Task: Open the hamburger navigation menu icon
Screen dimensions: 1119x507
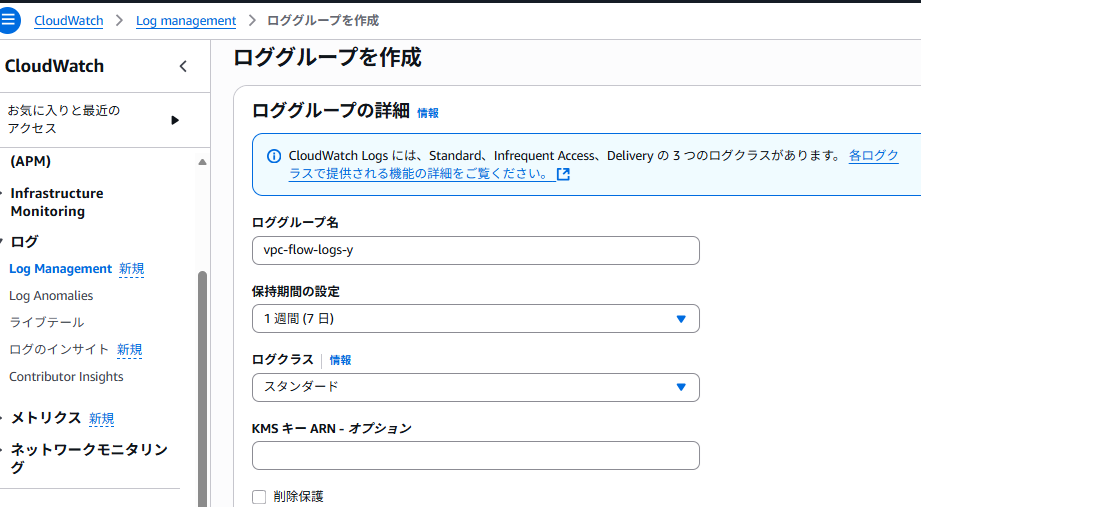Action: (9, 20)
